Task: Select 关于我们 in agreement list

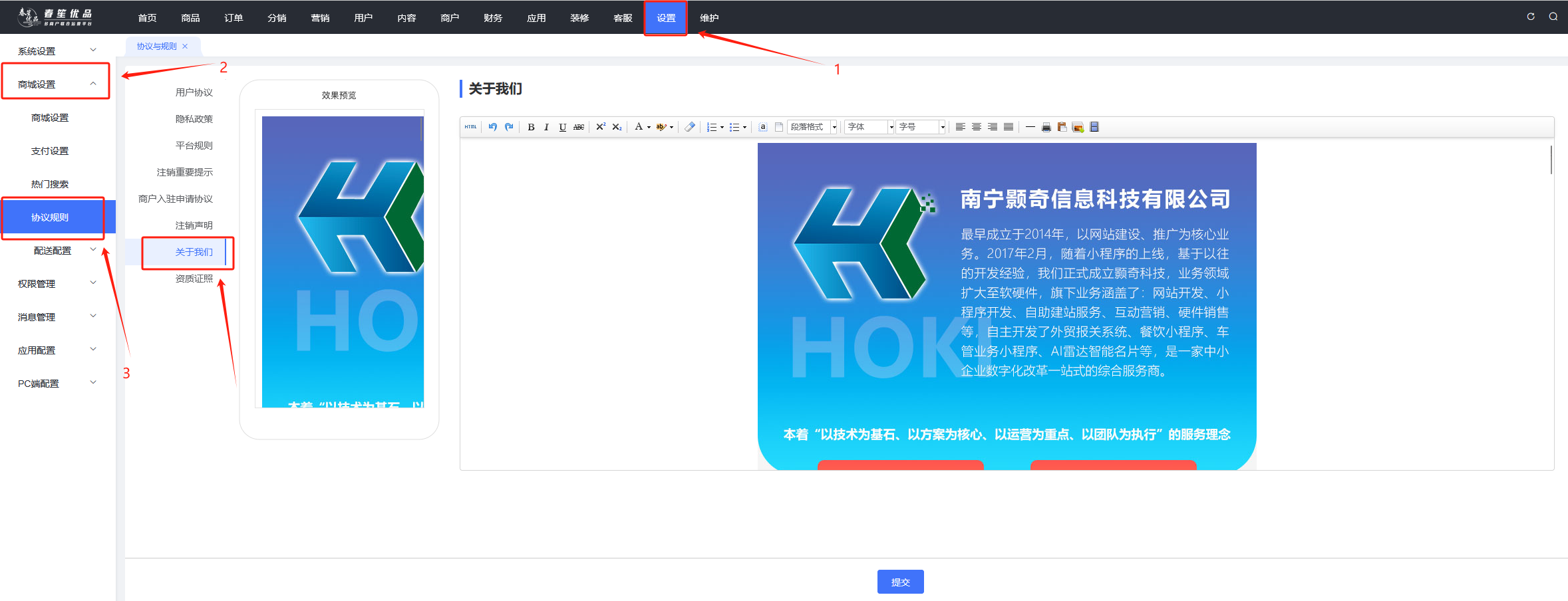Action: pos(194,252)
